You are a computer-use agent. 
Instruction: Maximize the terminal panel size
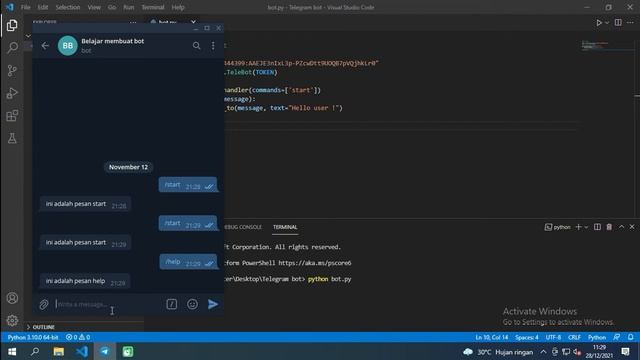point(621,227)
